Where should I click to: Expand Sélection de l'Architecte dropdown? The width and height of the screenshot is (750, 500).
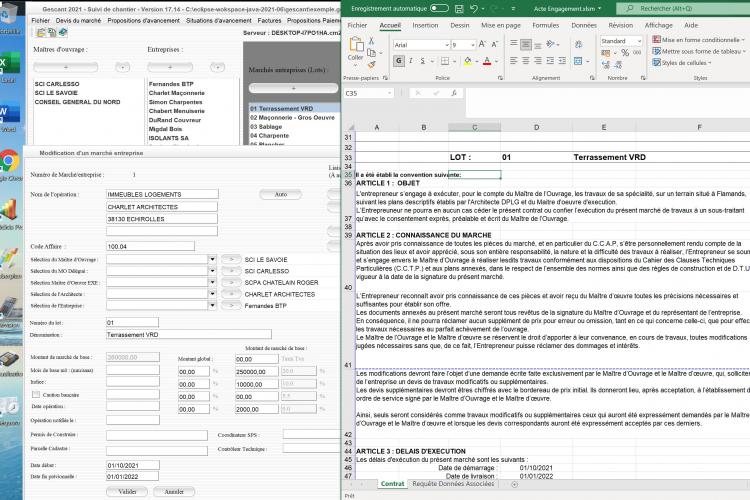(x=212, y=293)
